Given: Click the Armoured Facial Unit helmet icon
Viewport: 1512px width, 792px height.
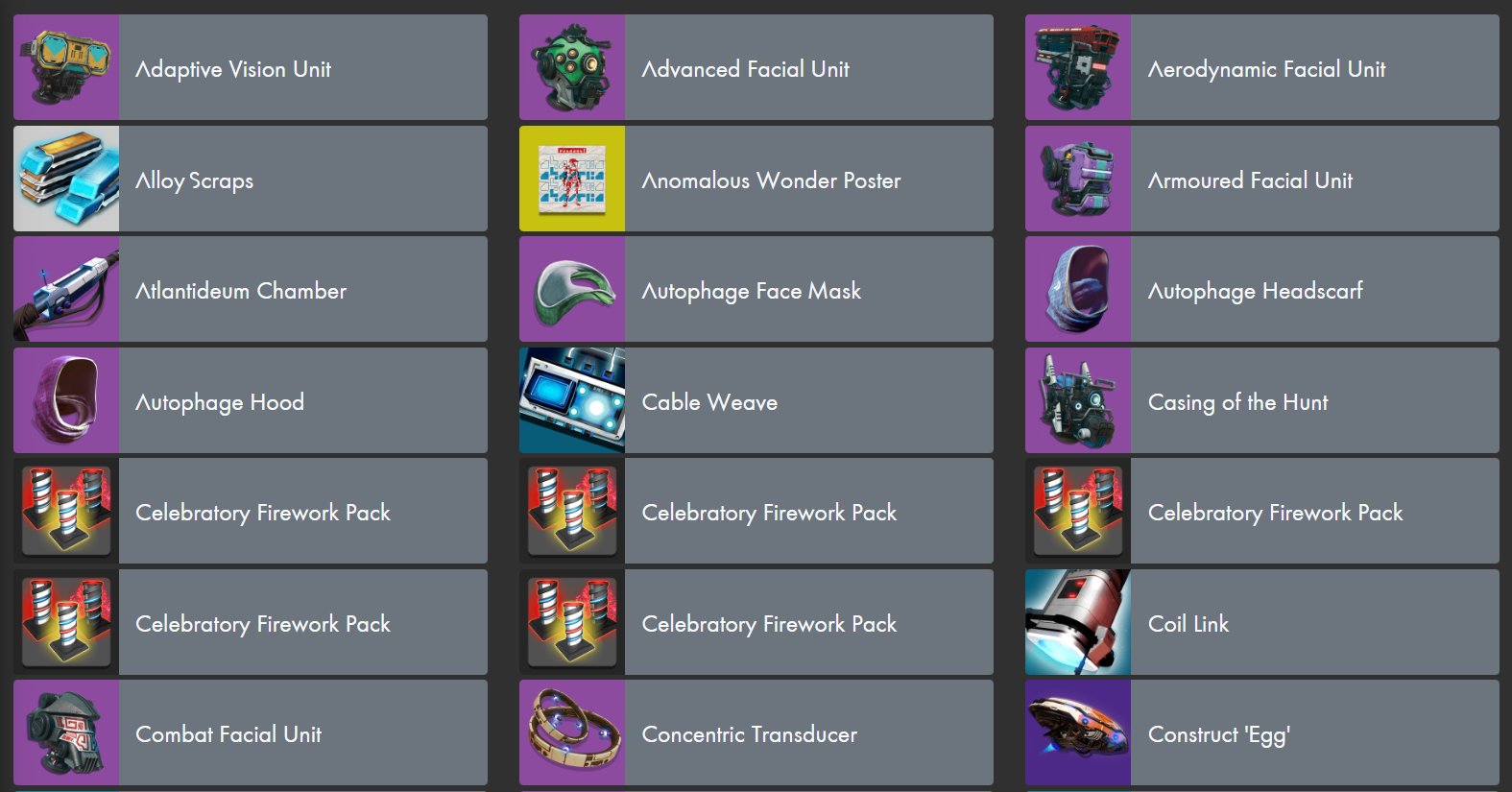Looking at the screenshot, I should coord(1078,179).
